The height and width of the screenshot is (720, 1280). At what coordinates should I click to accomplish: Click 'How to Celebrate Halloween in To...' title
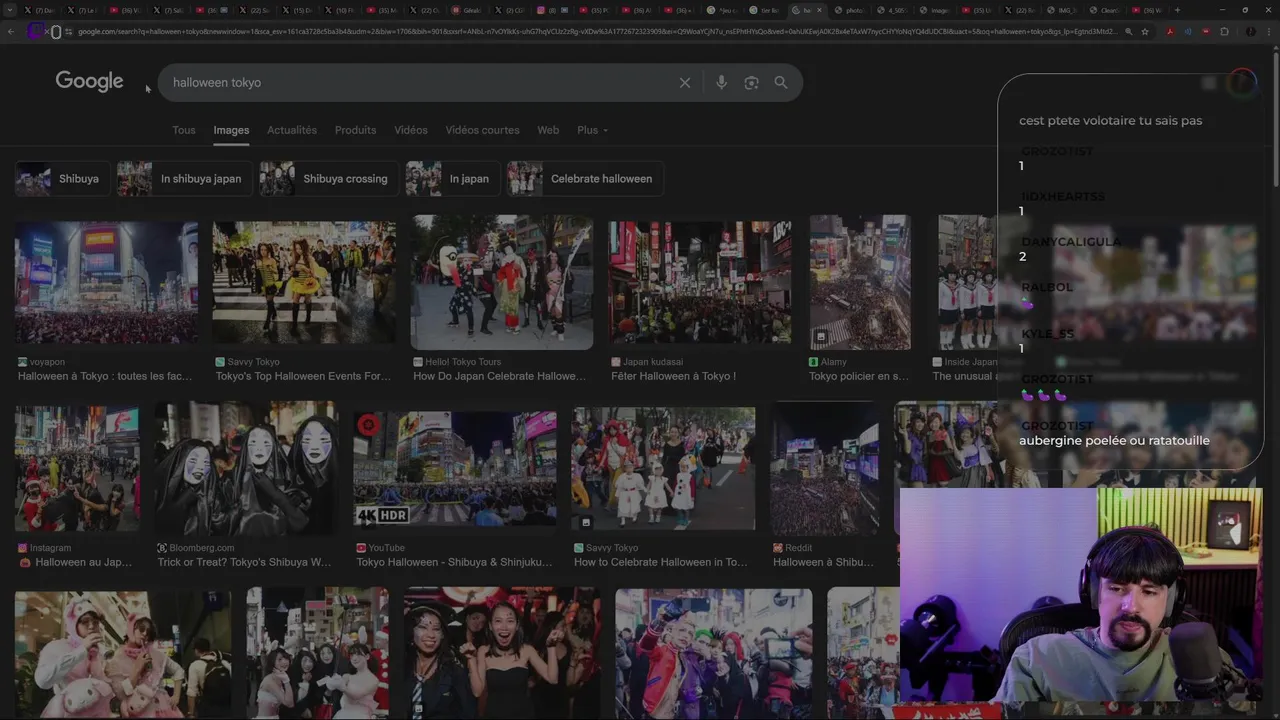point(660,562)
